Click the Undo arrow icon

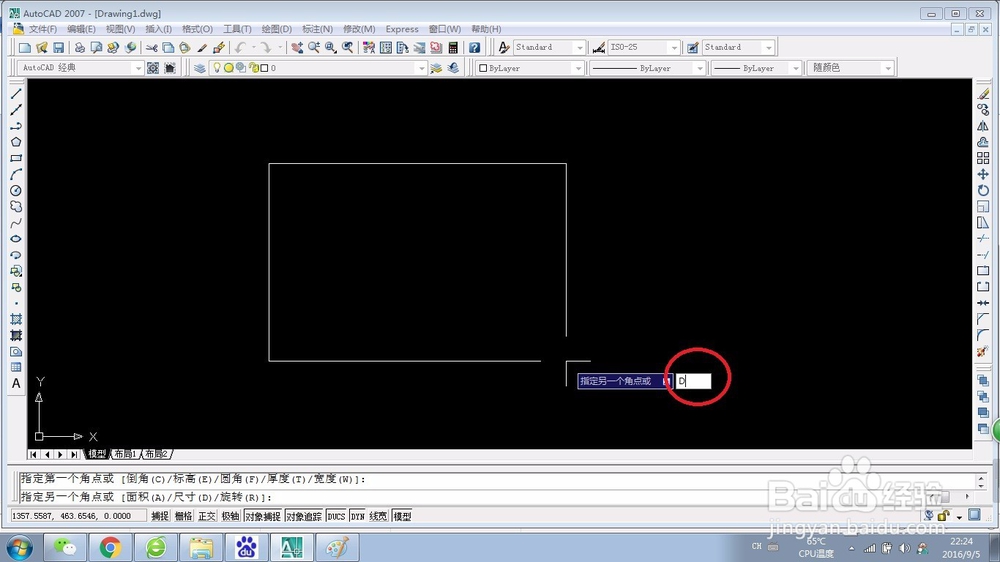240,47
